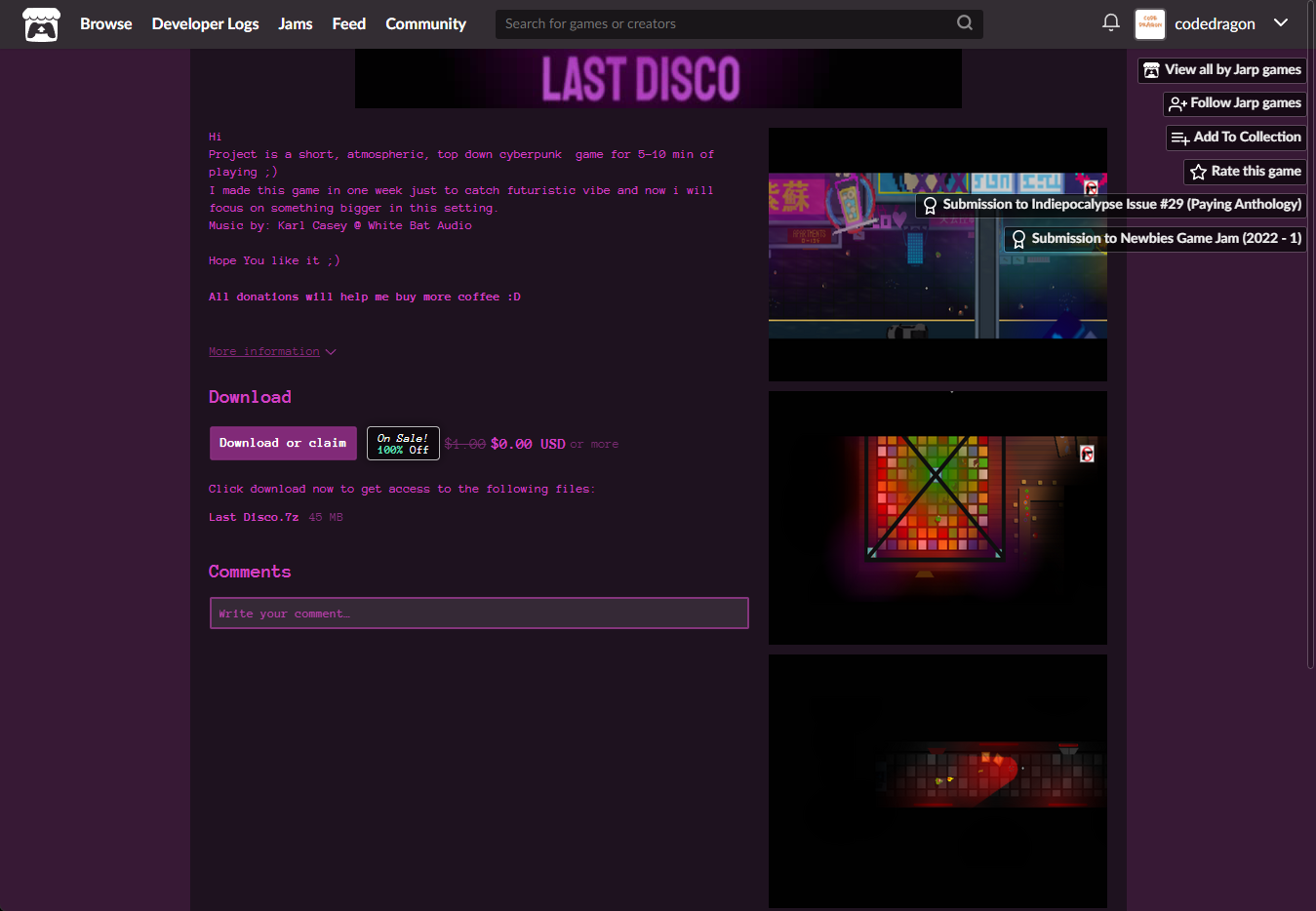Open the dark red floor screenshot
Viewport: 1316px width, 911px height.
(937, 781)
